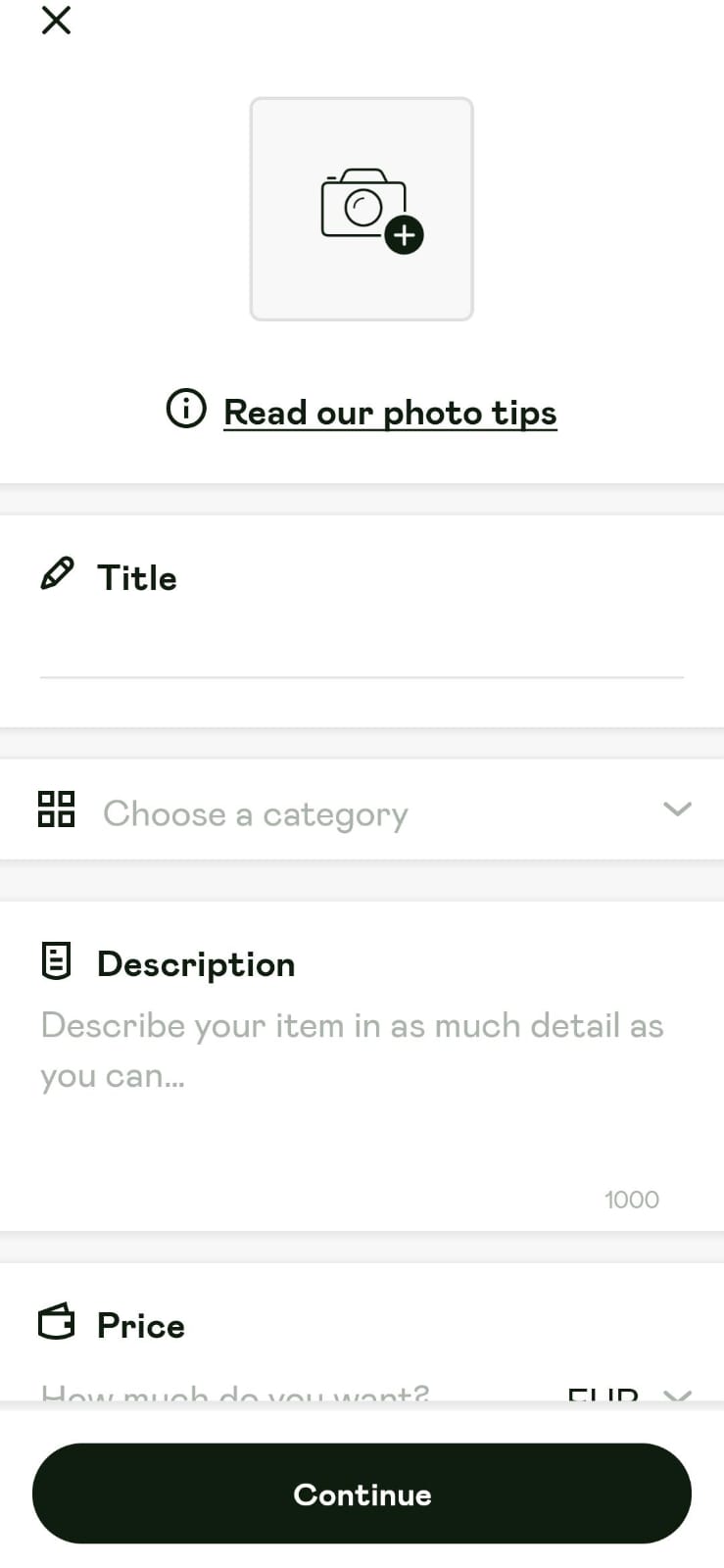Click the pencil icon next to Title
The width and height of the screenshot is (724, 1568).
click(x=57, y=574)
